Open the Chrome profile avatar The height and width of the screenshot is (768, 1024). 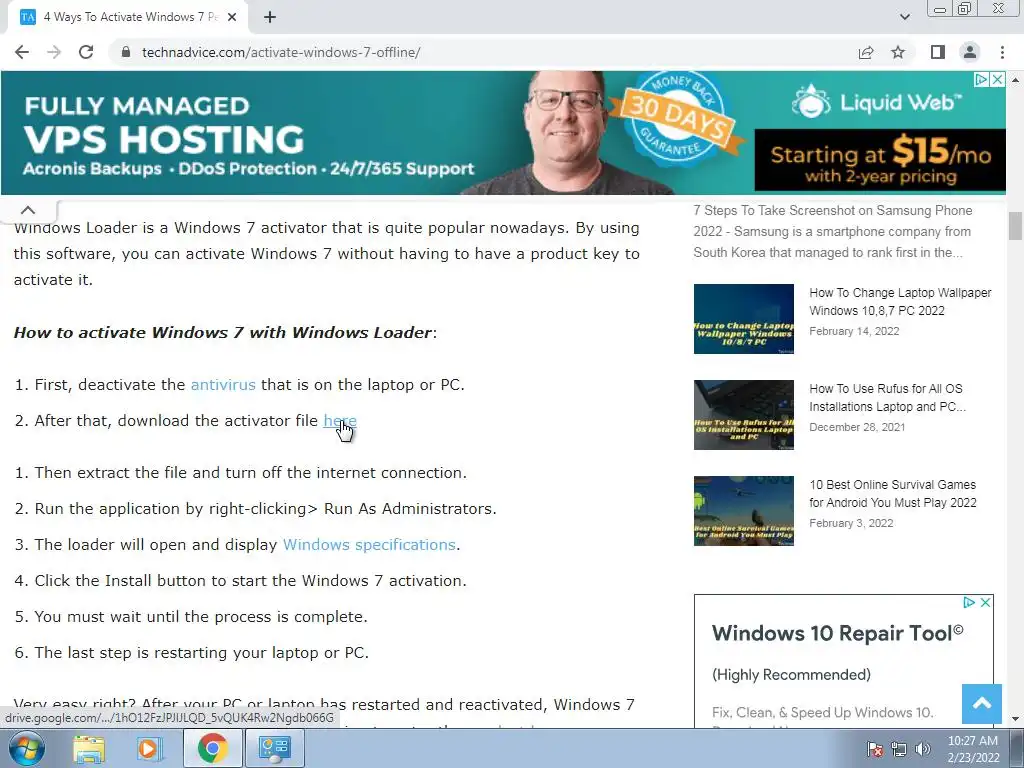pyautogui.click(x=970, y=52)
